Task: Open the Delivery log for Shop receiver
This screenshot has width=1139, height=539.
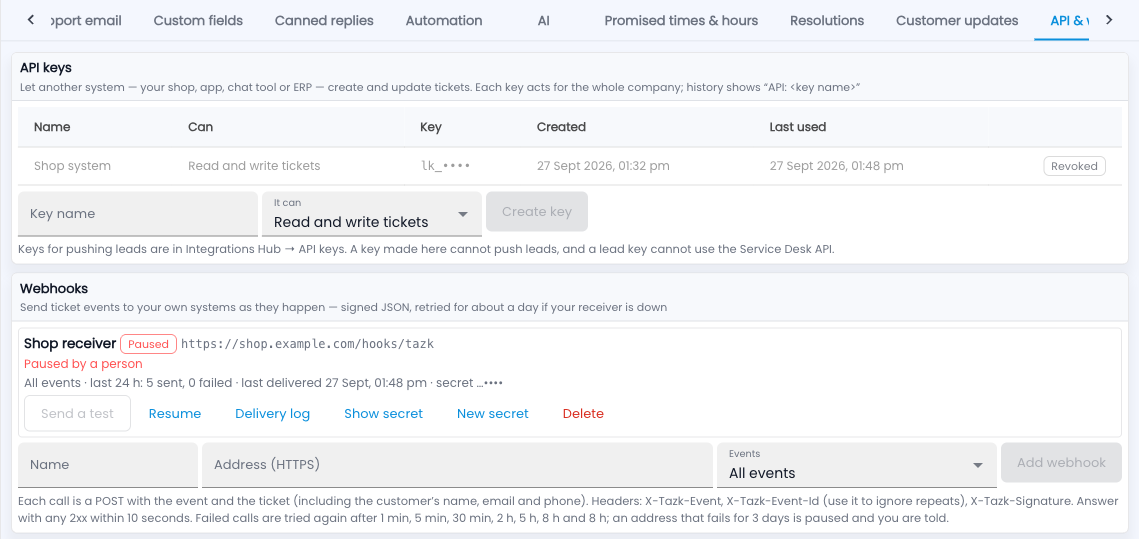Action: pyautogui.click(x=272, y=413)
